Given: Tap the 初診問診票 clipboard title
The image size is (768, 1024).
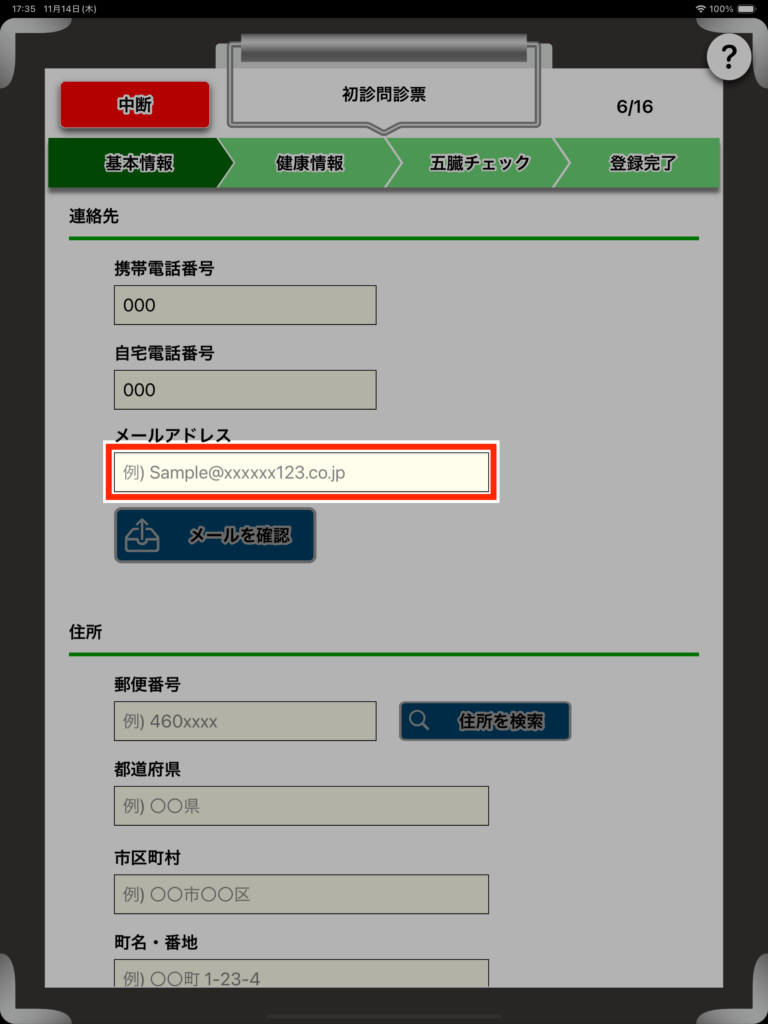Looking at the screenshot, I should [x=384, y=94].
